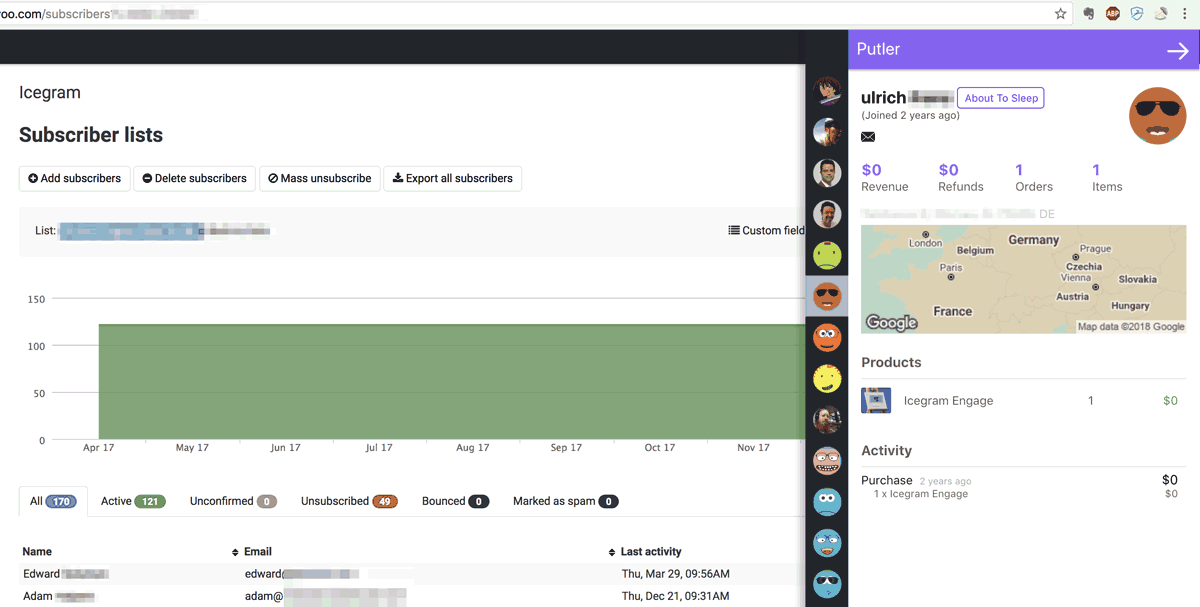
Task: Click the Delete subscribers button
Action: (194, 178)
